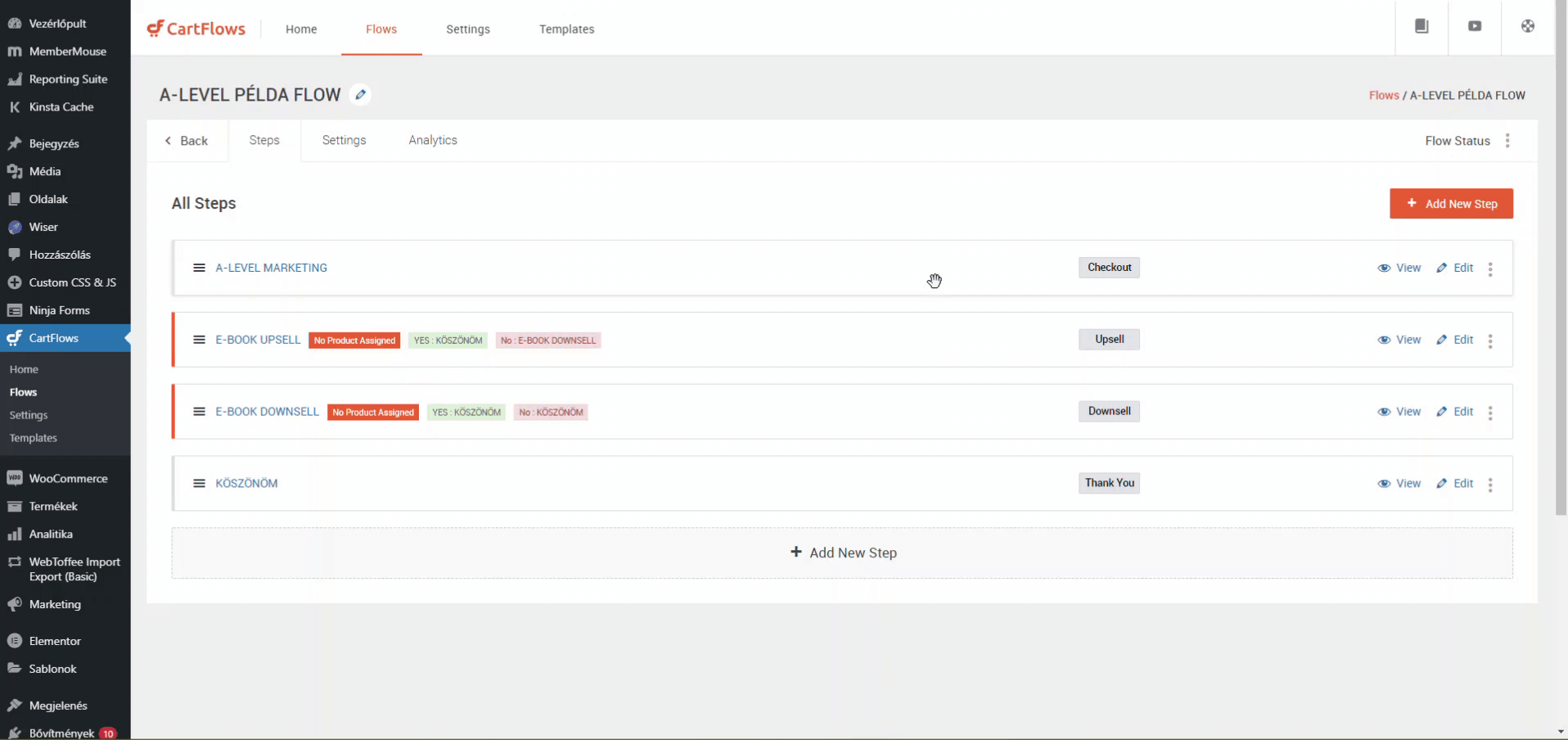Screen dimensions: 1568x740
Task: Open the KÖSZÖNÖM step link
Action: 246,483
